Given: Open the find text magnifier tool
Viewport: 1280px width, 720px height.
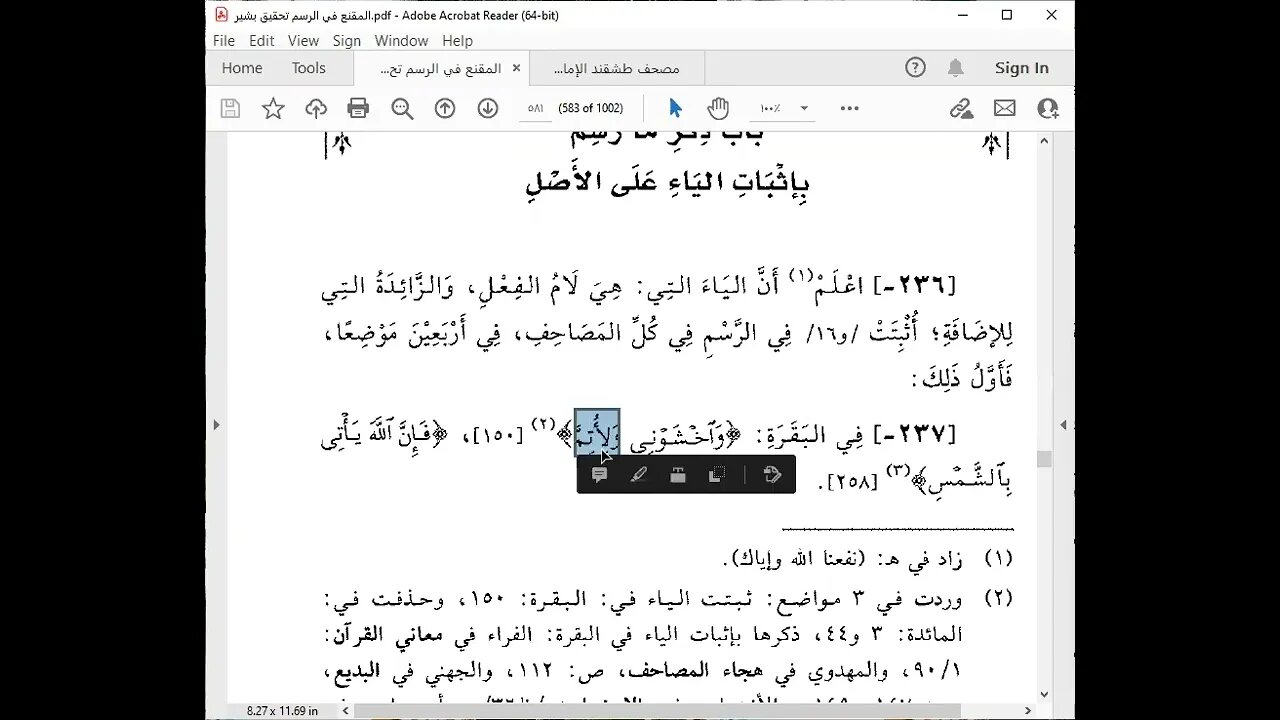Looking at the screenshot, I should [402, 108].
